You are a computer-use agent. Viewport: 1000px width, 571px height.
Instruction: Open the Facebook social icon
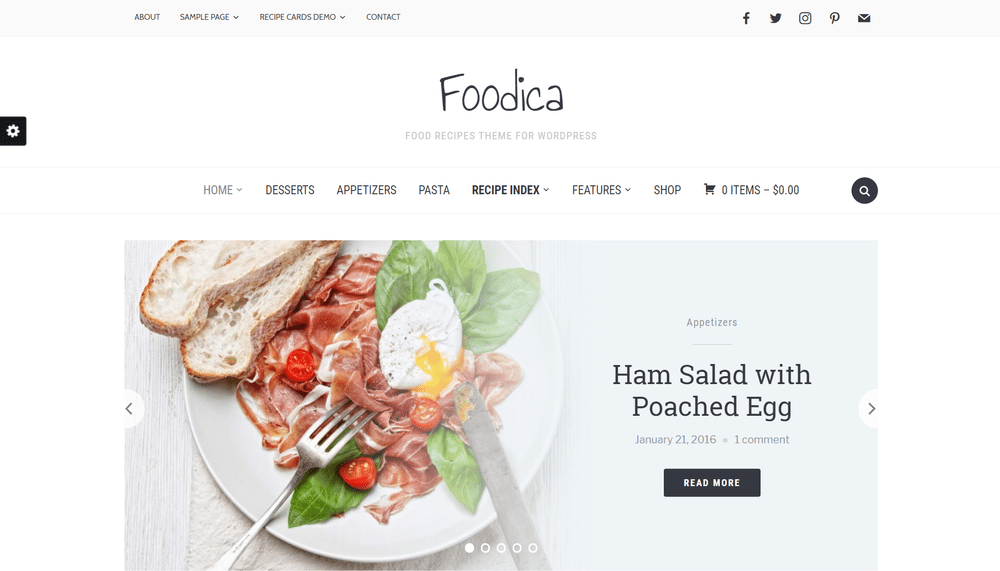click(746, 18)
